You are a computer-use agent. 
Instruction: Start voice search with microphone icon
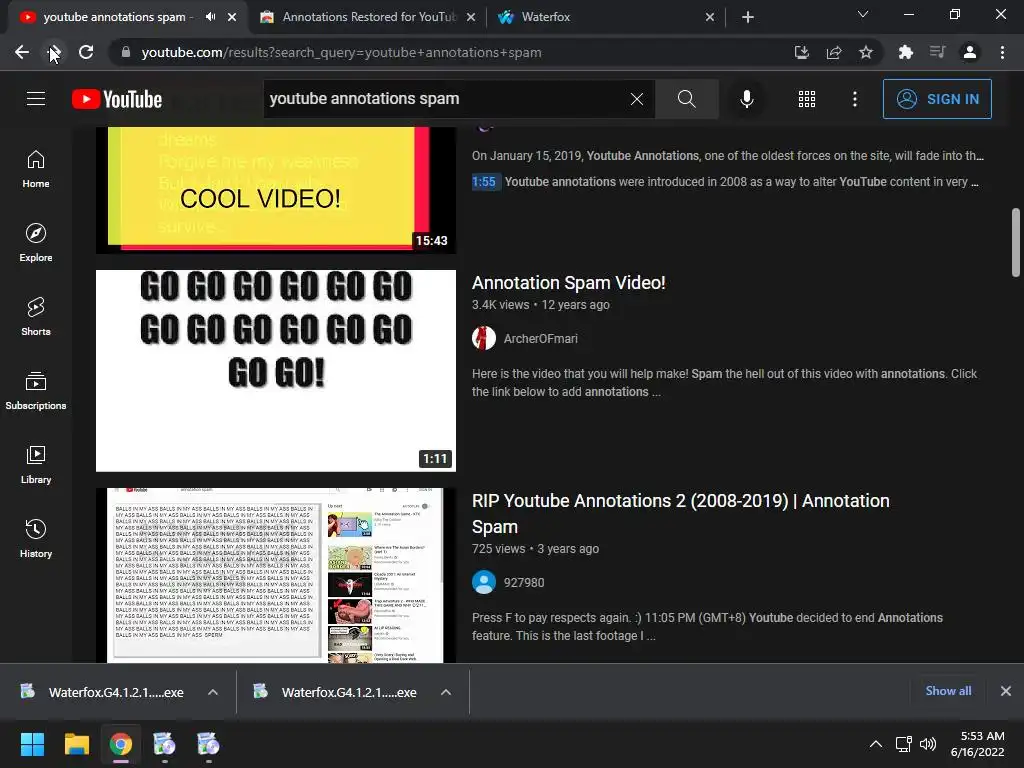[x=746, y=99]
